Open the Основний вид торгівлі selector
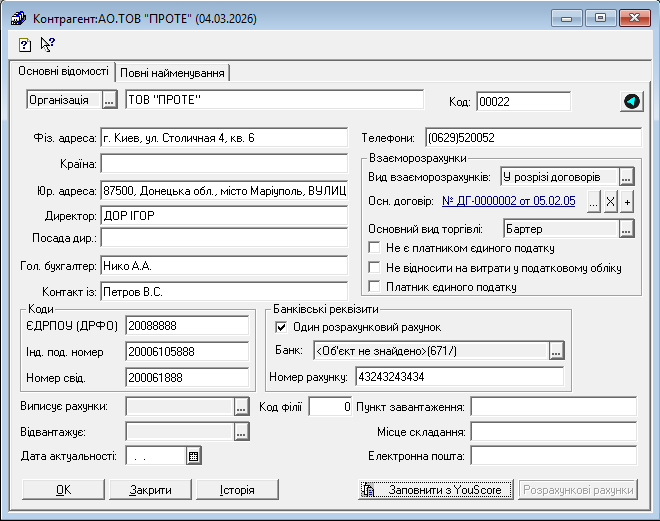660x521 pixels. click(x=627, y=229)
